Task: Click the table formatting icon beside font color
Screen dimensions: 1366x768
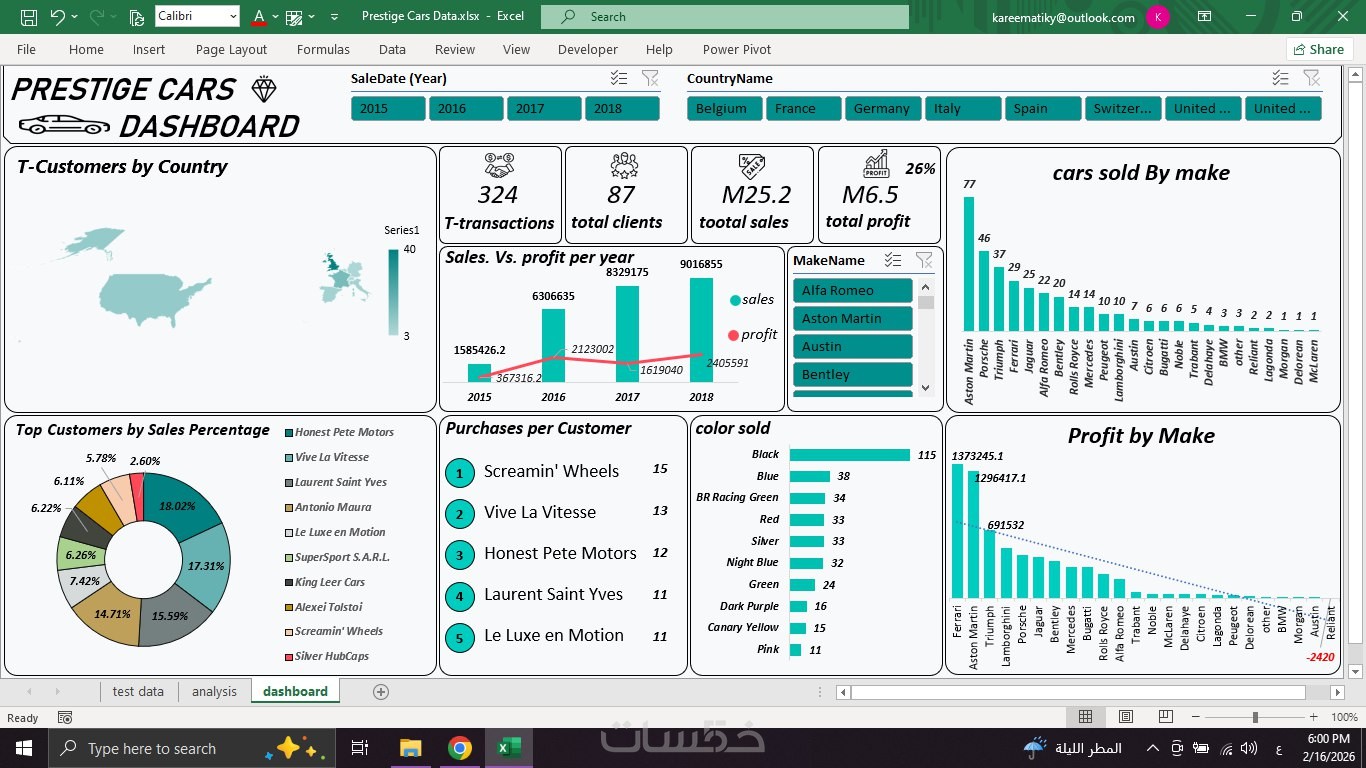Action: [x=294, y=17]
